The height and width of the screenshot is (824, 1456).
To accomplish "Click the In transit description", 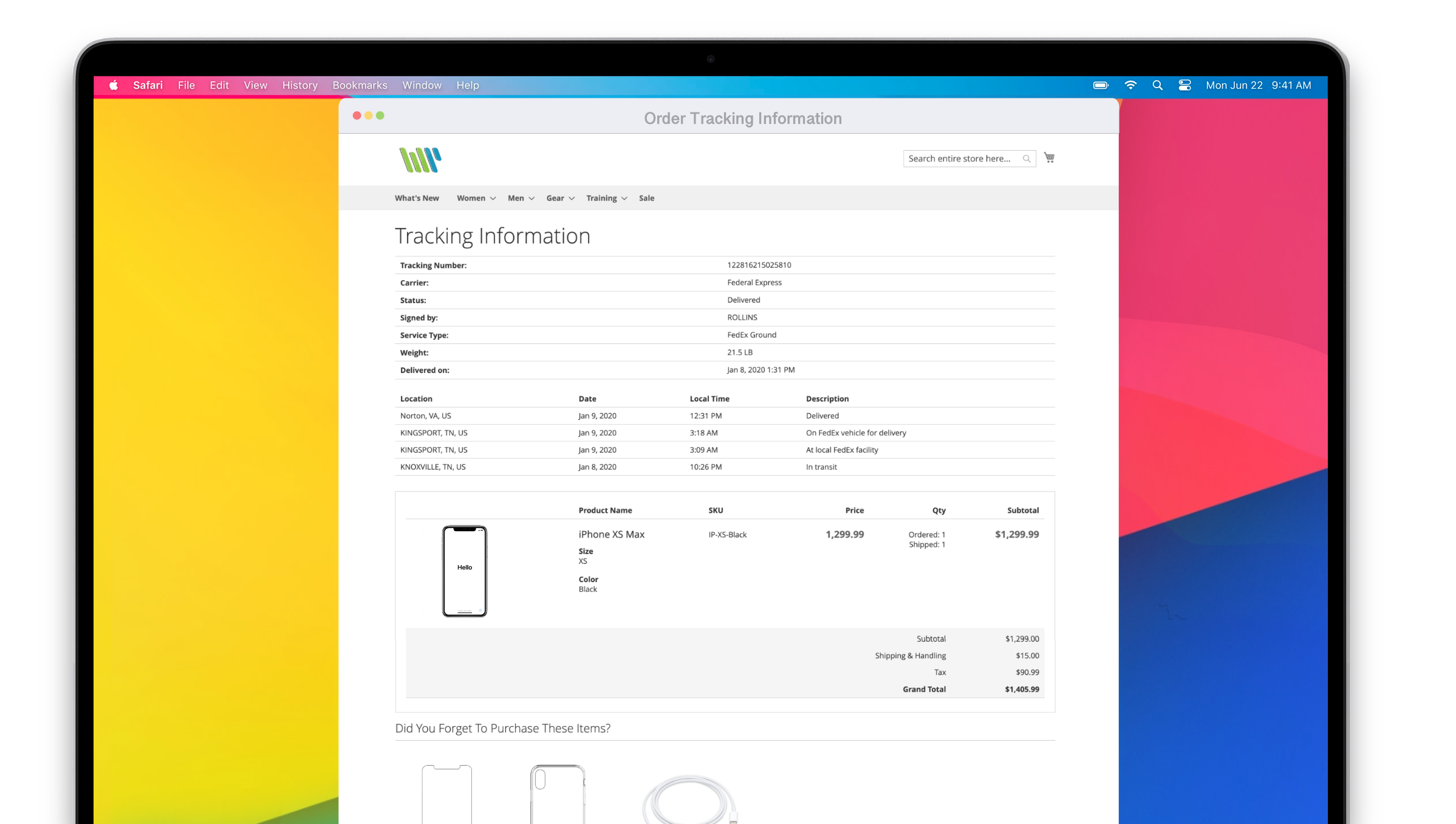I will tap(821, 467).
